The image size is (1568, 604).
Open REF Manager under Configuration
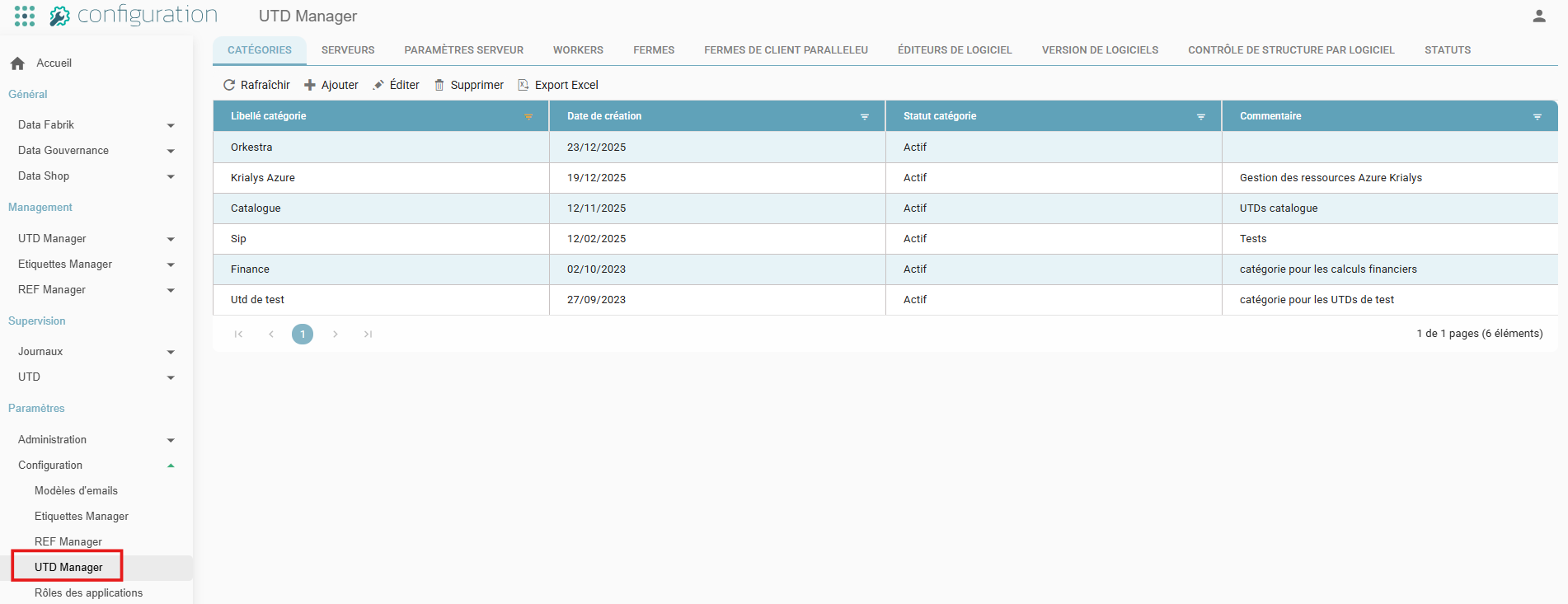(68, 542)
